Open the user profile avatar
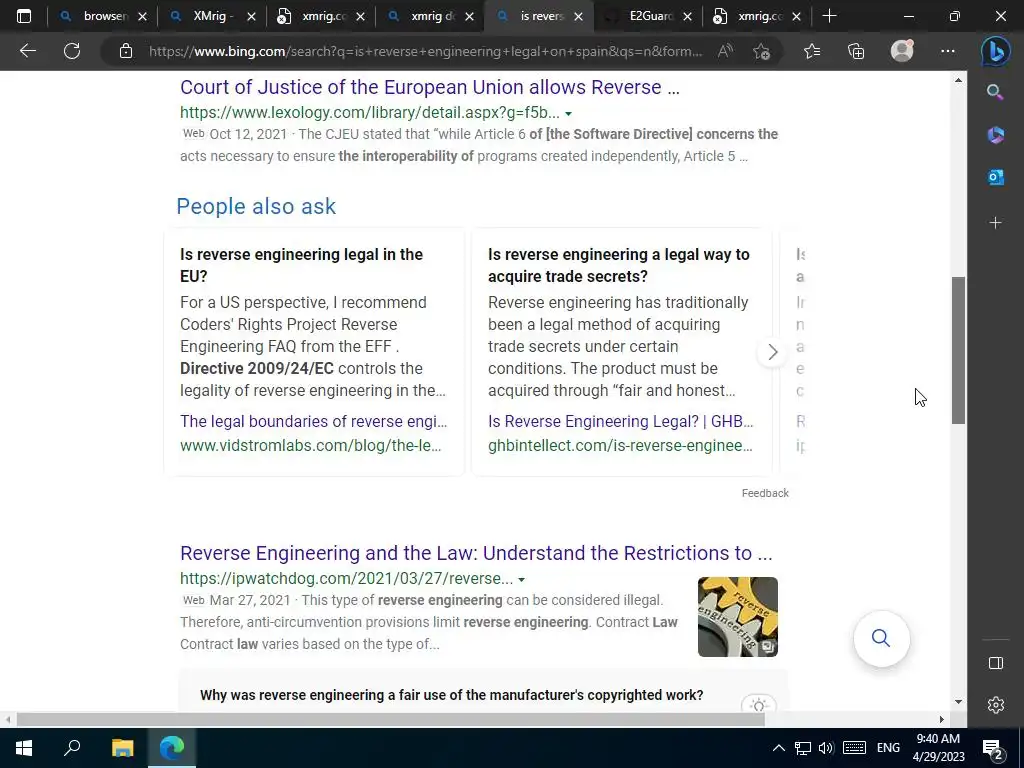This screenshot has height=768, width=1024. [x=902, y=51]
